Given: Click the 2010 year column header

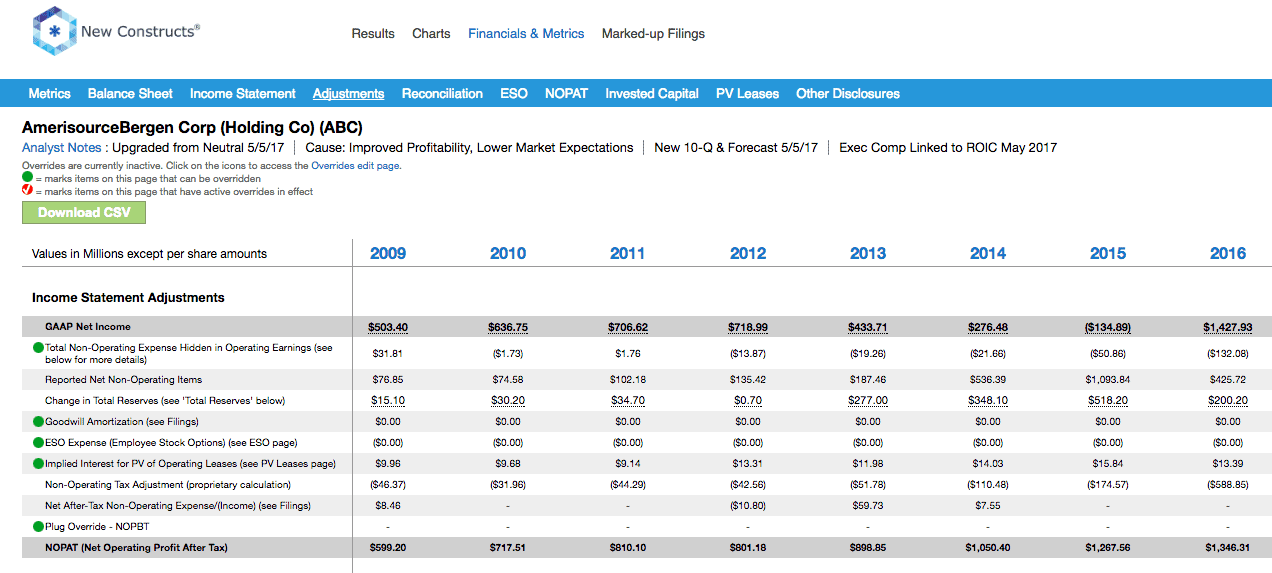Looking at the screenshot, I should click(x=508, y=254).
